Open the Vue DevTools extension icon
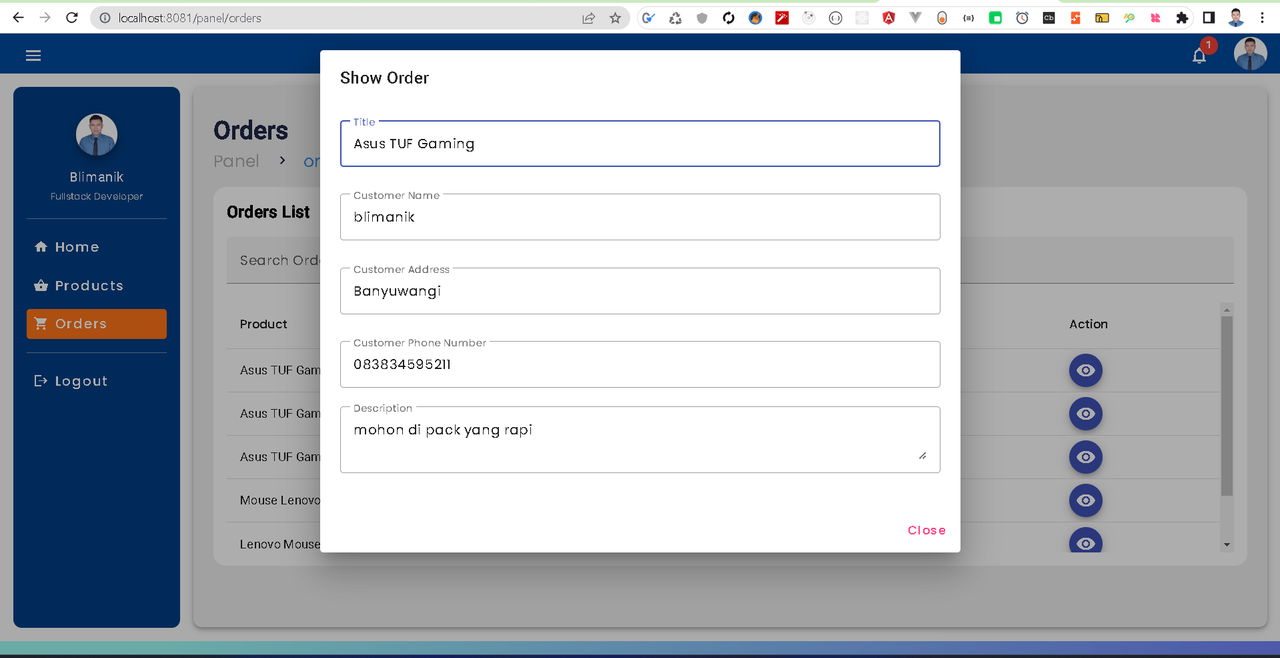Screen dimensions: 1280x658 (x=915, y=18)
